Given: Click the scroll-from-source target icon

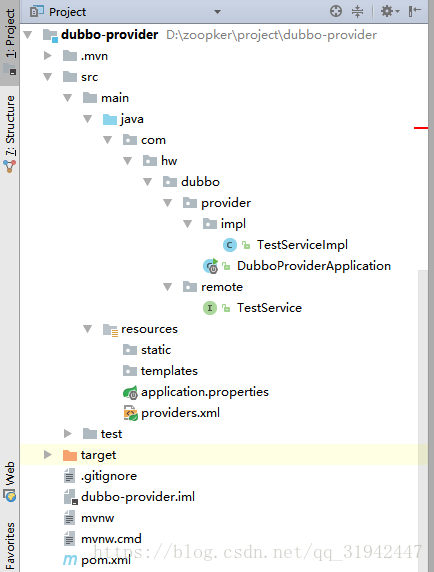Looking at the screenshot, I should click(336, 11).
